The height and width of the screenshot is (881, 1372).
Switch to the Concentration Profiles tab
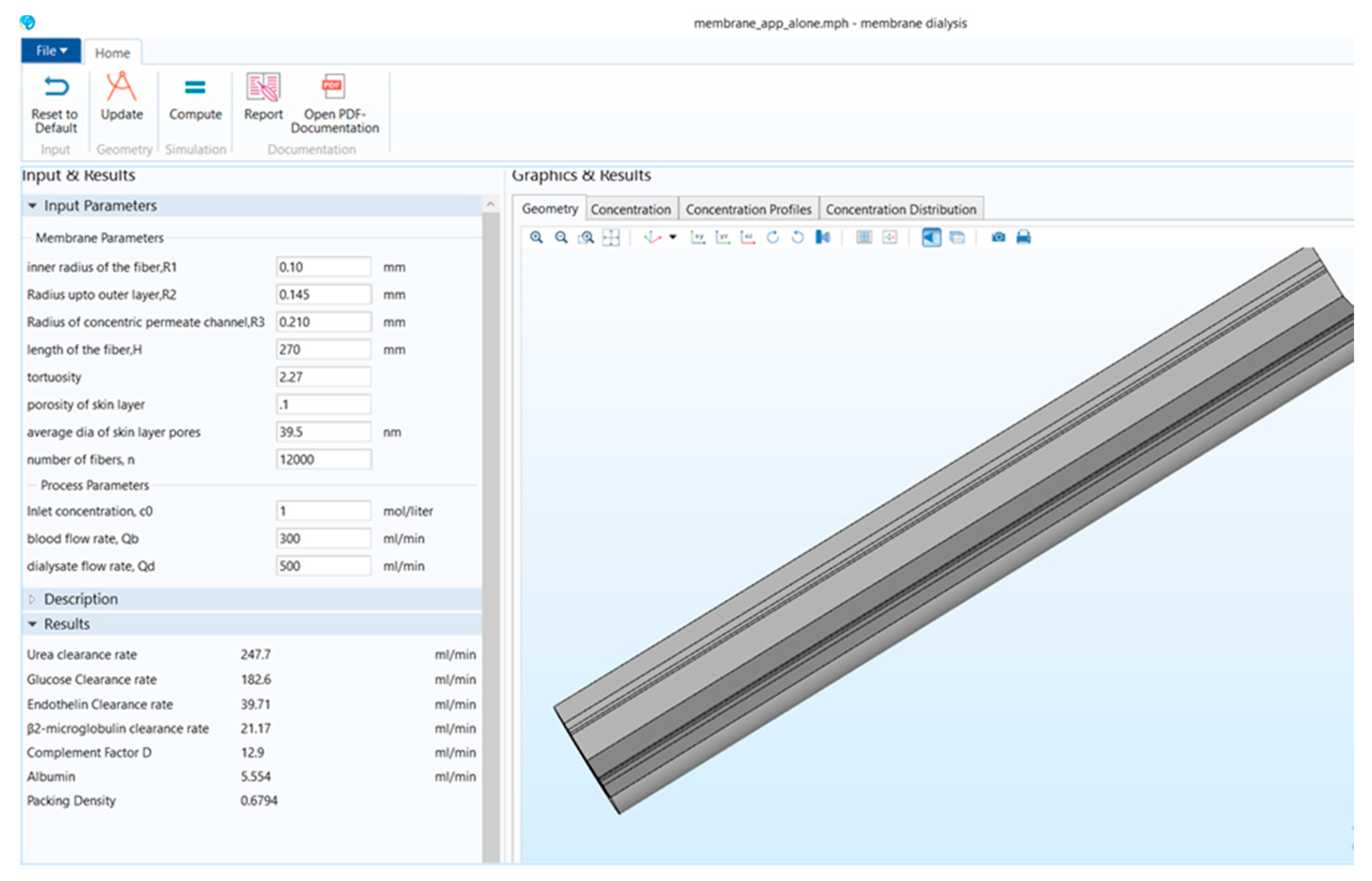[x=748, y=210]
